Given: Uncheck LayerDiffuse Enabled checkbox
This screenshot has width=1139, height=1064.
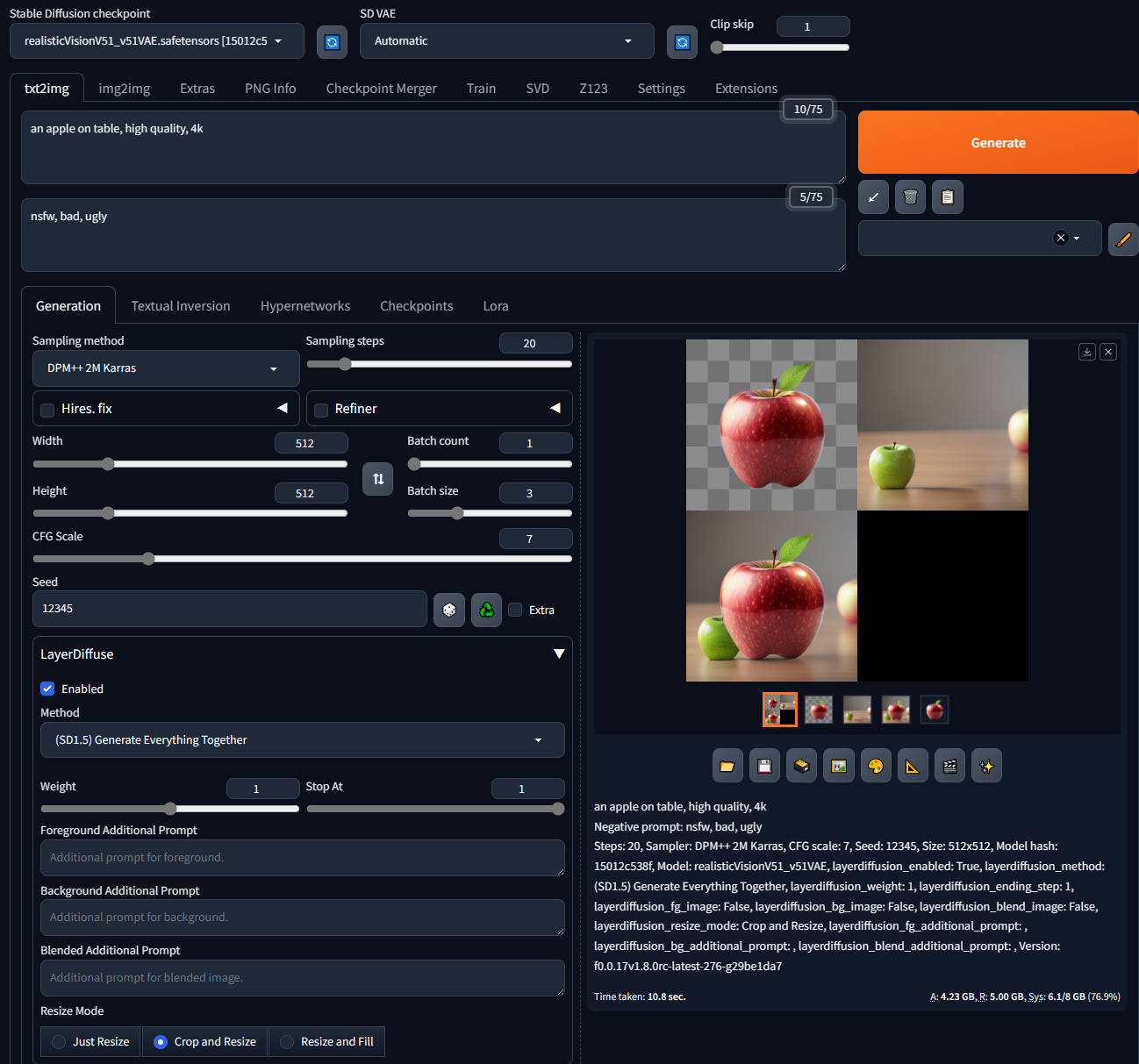Looking at the screenshot, I should point(47,689).
